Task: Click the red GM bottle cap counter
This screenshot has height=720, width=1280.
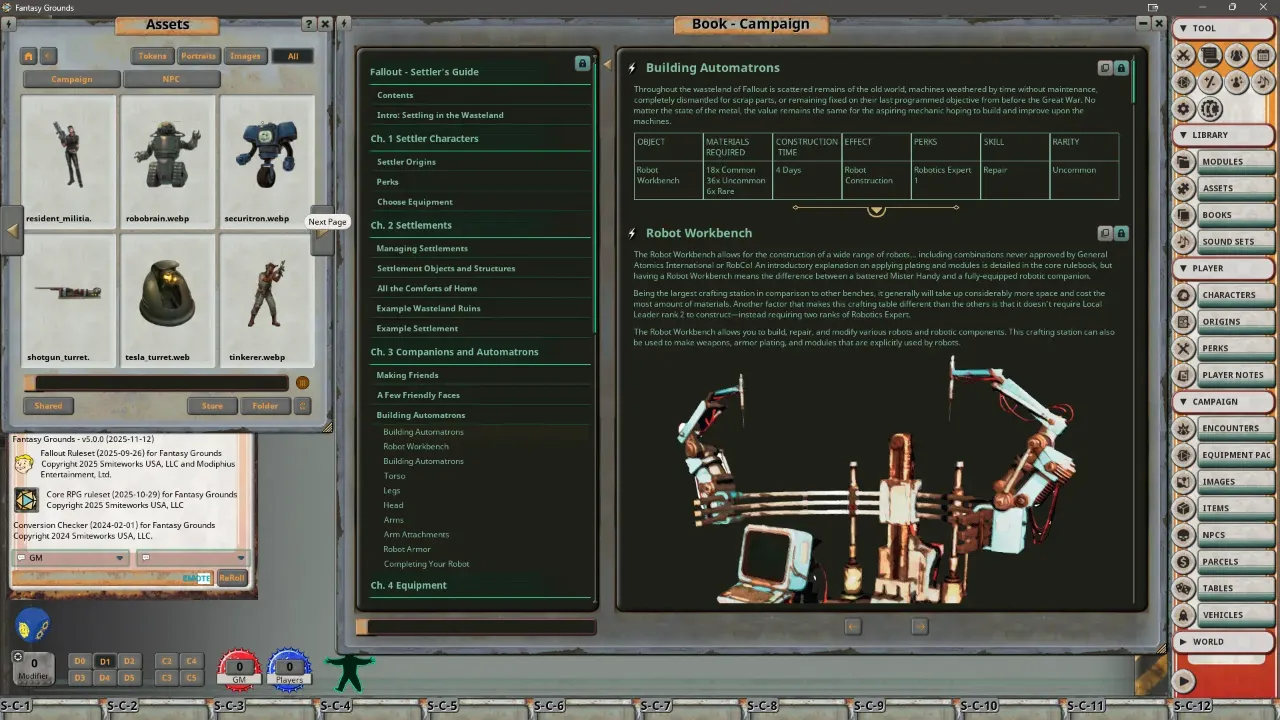Action: 239,669
